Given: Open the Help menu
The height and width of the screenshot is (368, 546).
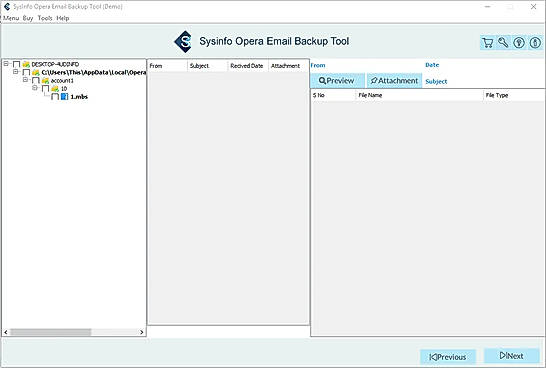Looking at the screenshot, I should [63, 18].
